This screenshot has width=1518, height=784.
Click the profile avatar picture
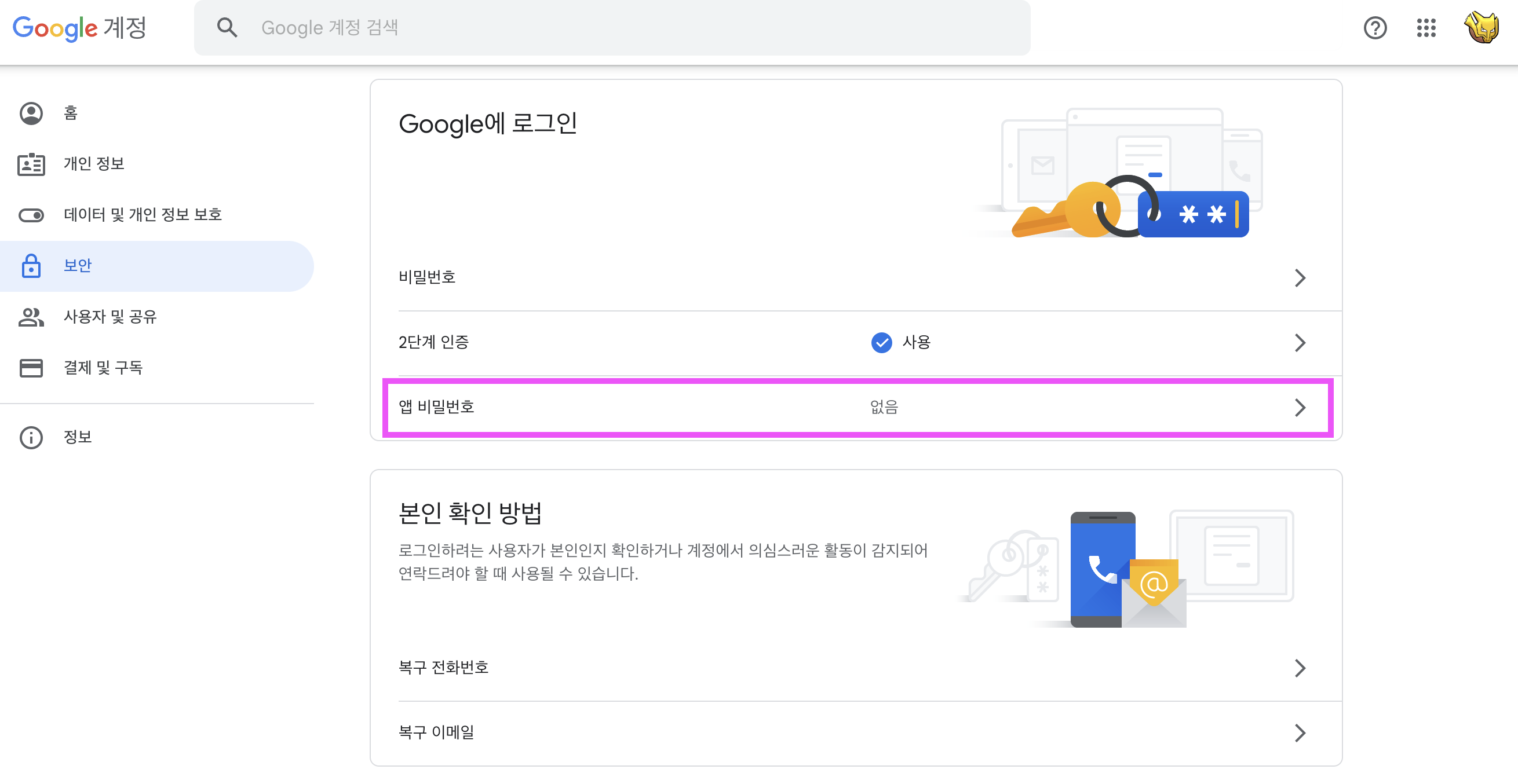pos(1481,28)
